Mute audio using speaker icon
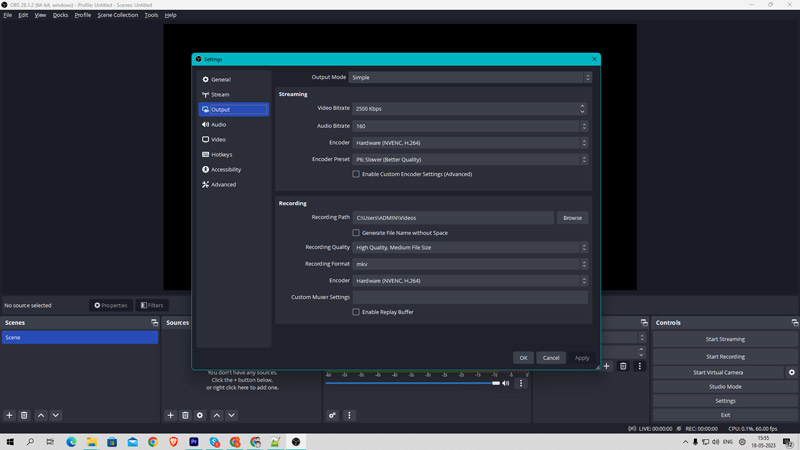The height and width of the screenshot is (450, 800). pyautogui.click(x=506, y=383)
